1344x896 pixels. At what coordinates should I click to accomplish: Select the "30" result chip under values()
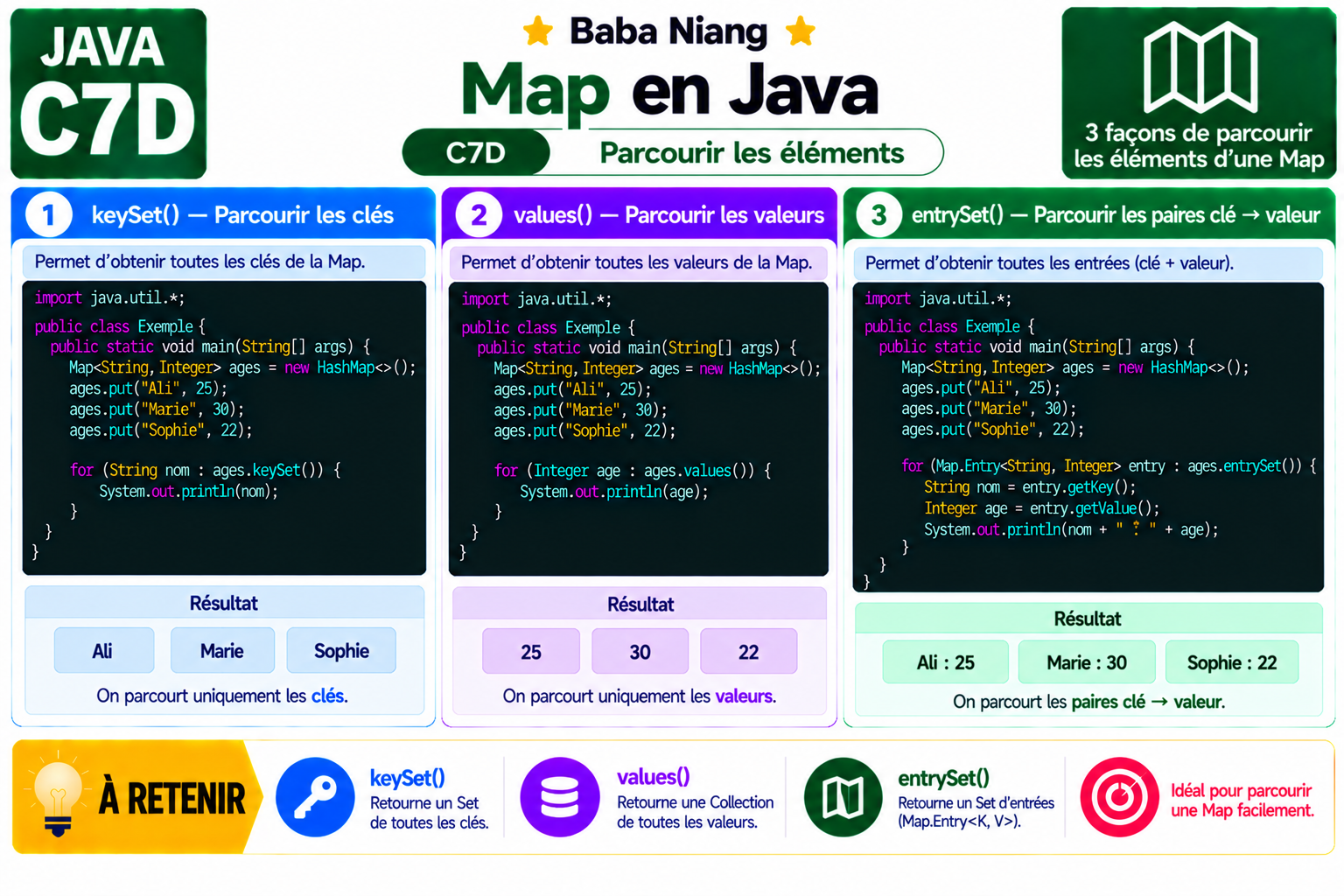pos(640,651)
